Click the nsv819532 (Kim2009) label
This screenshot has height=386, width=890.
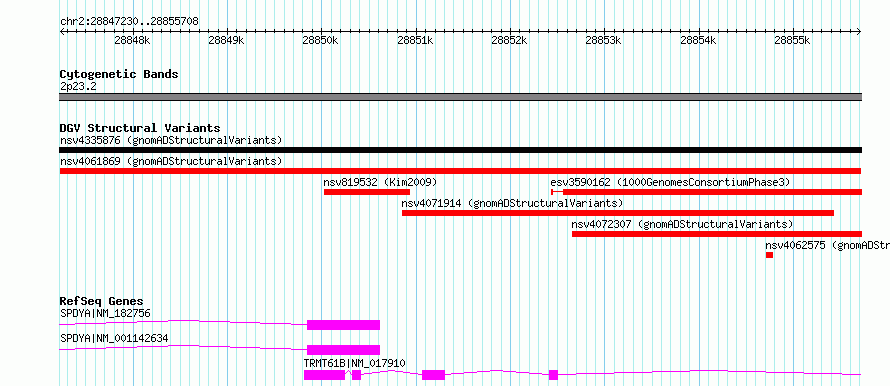(380, 182)
